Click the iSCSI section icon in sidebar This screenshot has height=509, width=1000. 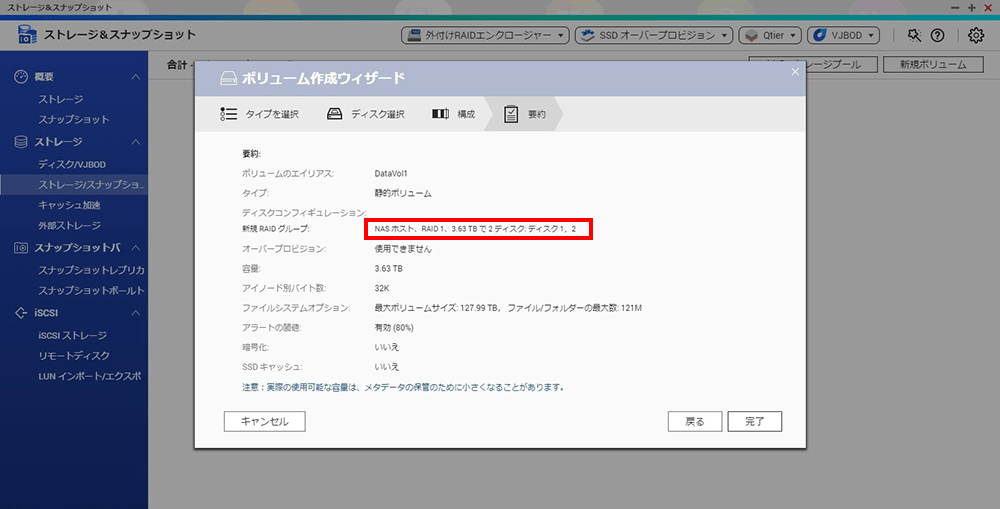coord(21,313)
